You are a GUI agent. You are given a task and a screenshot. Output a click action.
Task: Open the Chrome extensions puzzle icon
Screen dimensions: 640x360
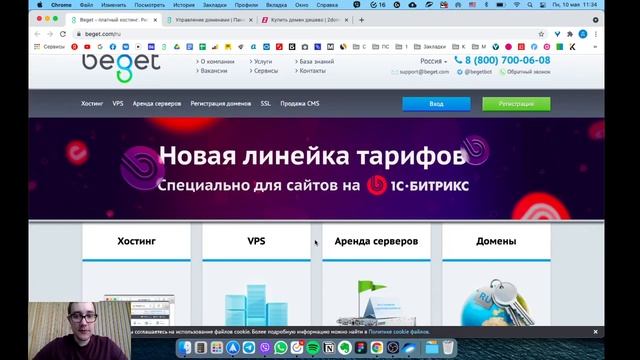570,34
